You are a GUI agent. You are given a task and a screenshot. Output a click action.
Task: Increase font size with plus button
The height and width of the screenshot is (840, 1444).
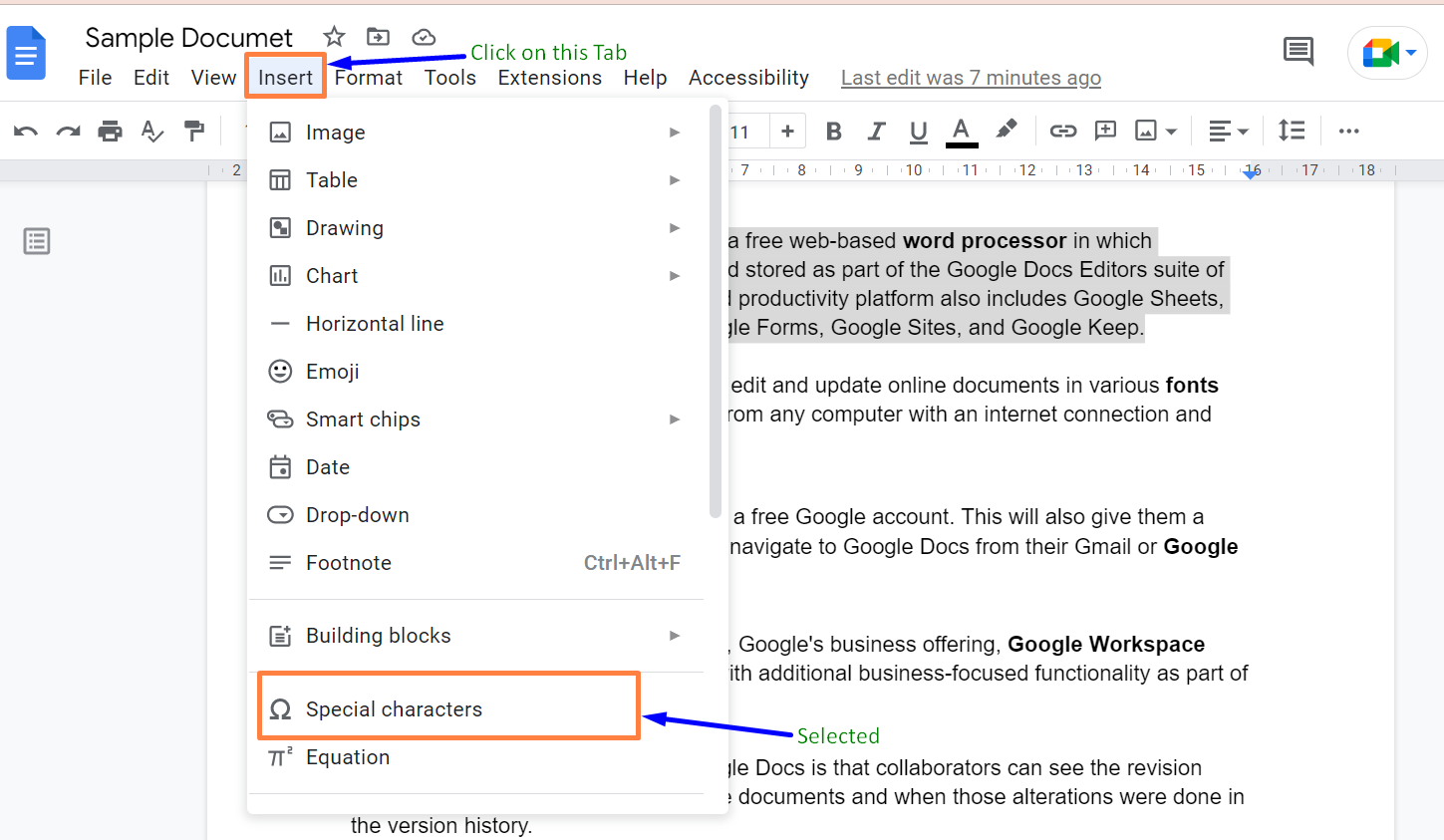click(787, 131)
